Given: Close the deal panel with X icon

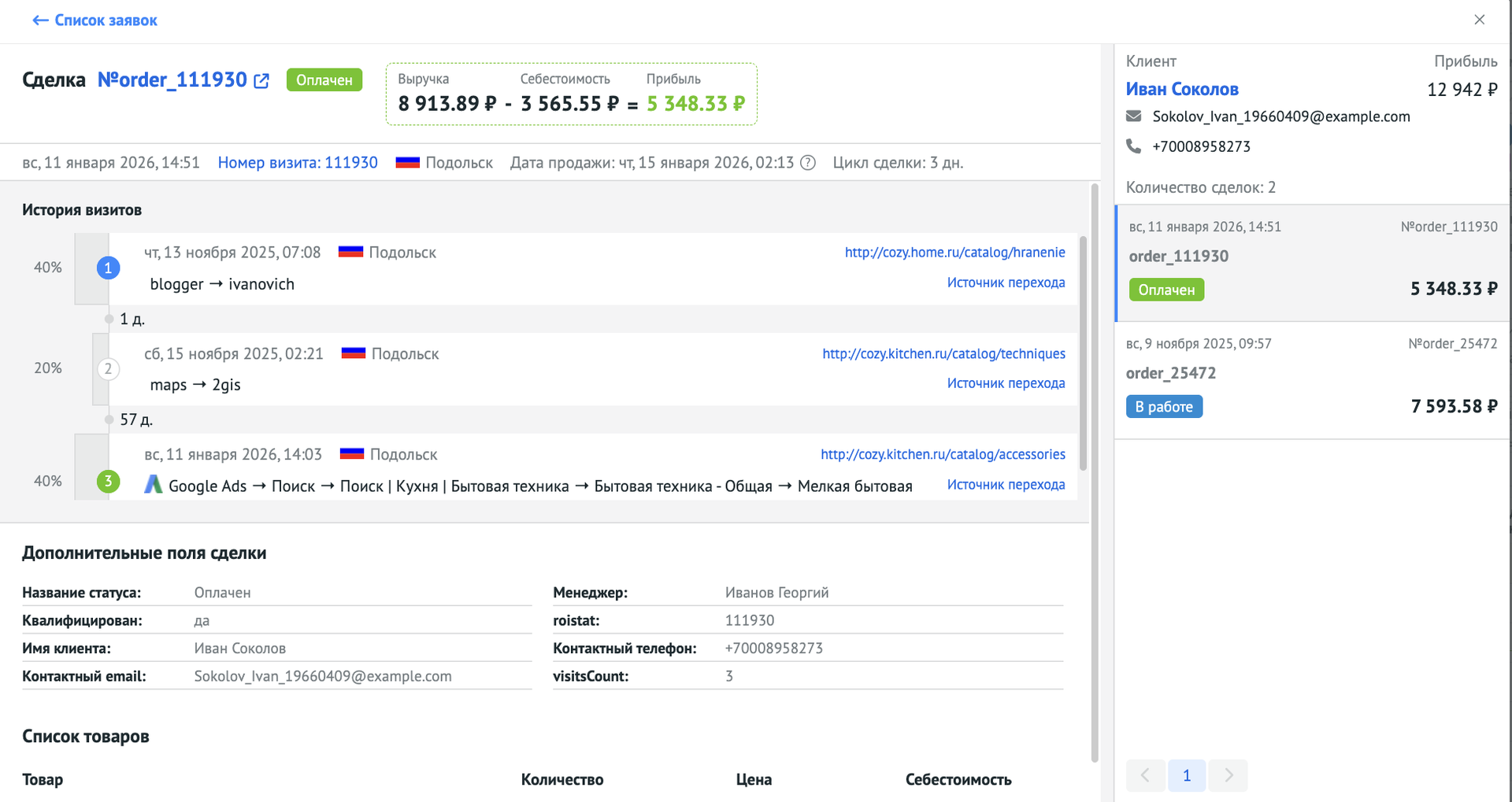Looking at the screenshot, I should (x=1479, y=20).
